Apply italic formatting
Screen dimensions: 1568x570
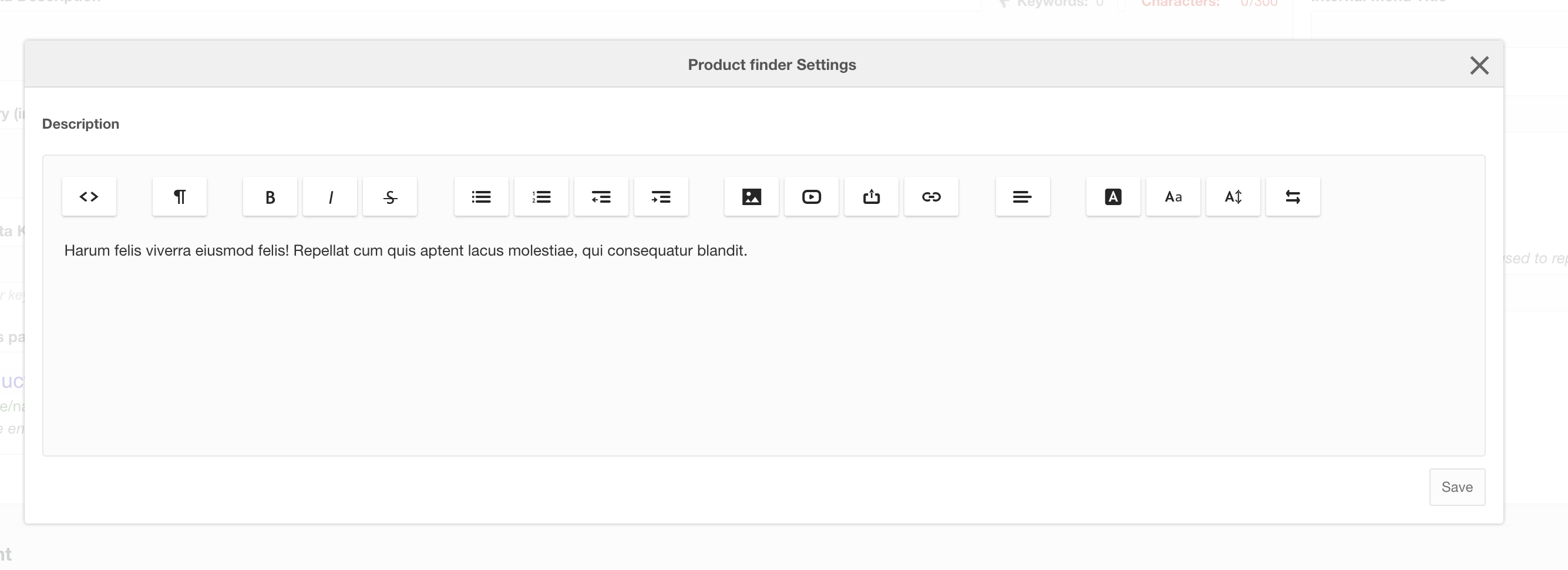(x=330, y=197)
